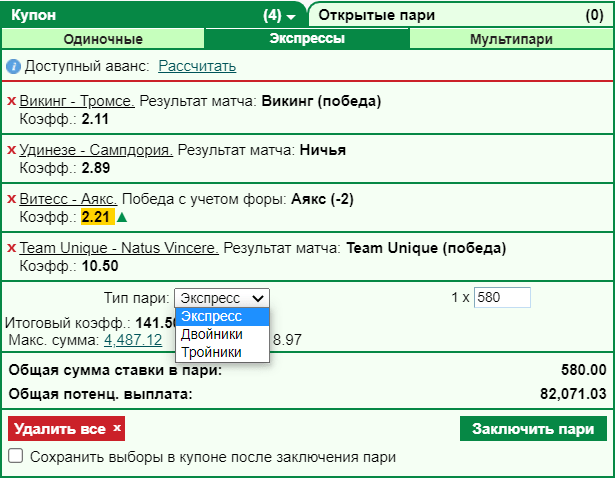Click the Рассчитать link
The height and width of the screenshot is (478, 615).
tap(197, 66)
